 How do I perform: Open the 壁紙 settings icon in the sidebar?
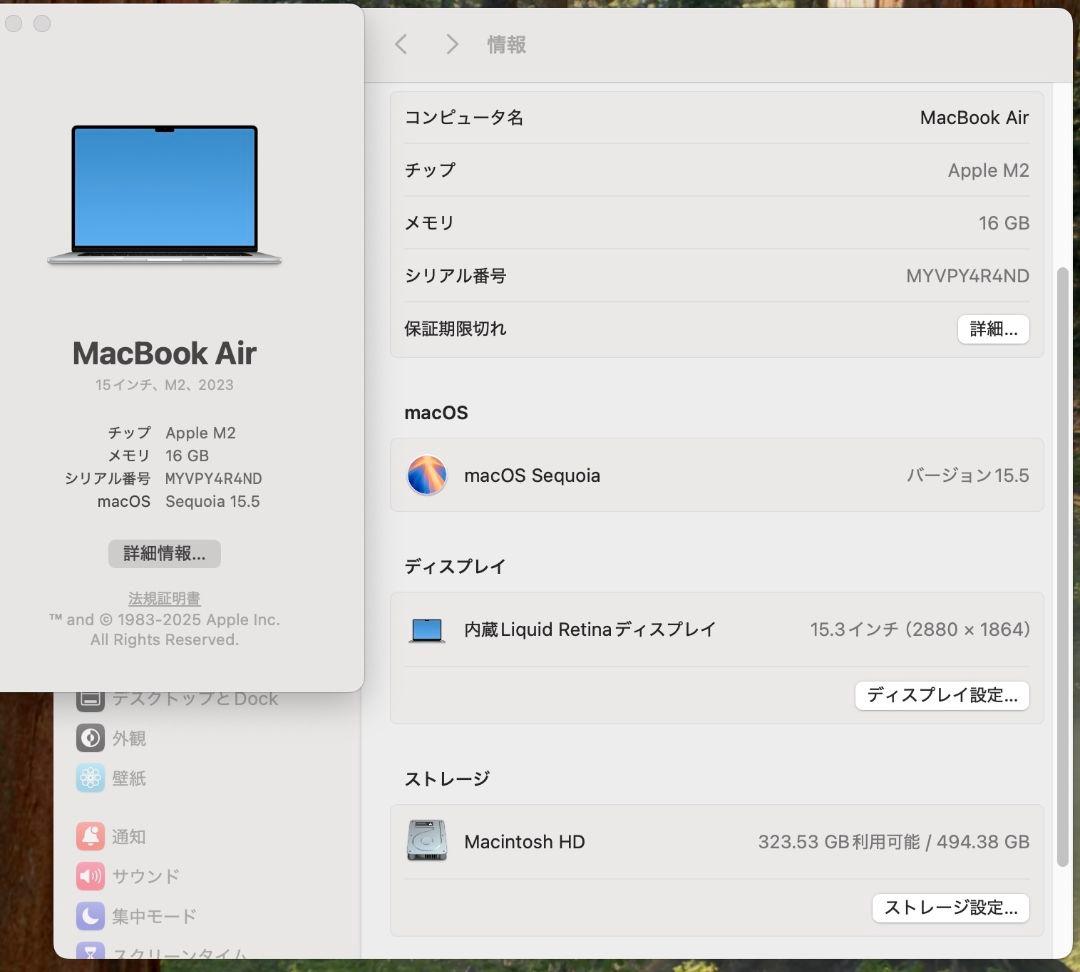click(90, 778)
